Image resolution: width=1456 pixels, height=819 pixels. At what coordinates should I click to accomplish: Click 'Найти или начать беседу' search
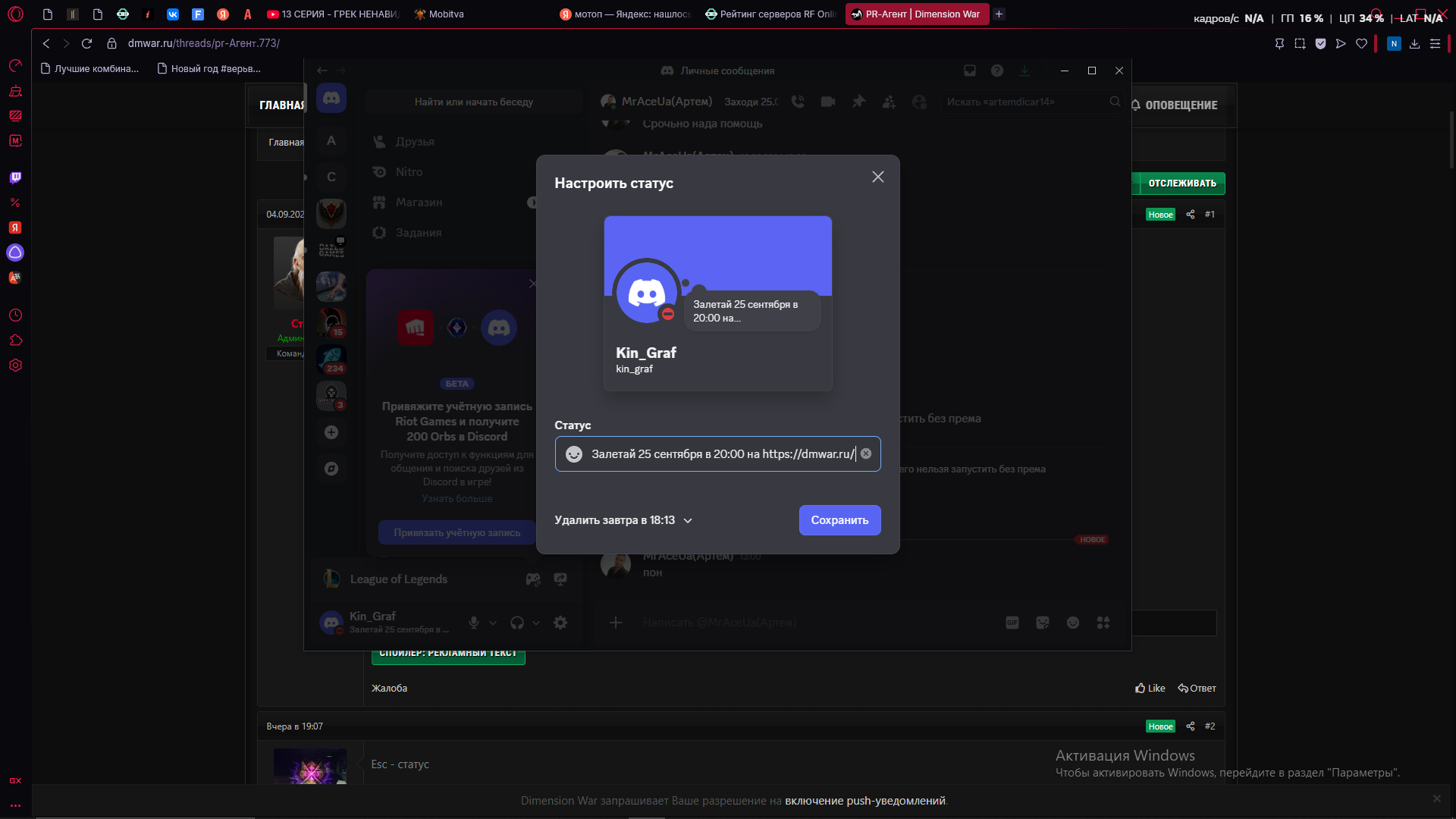pyautogui.click(x=473, y=102)
